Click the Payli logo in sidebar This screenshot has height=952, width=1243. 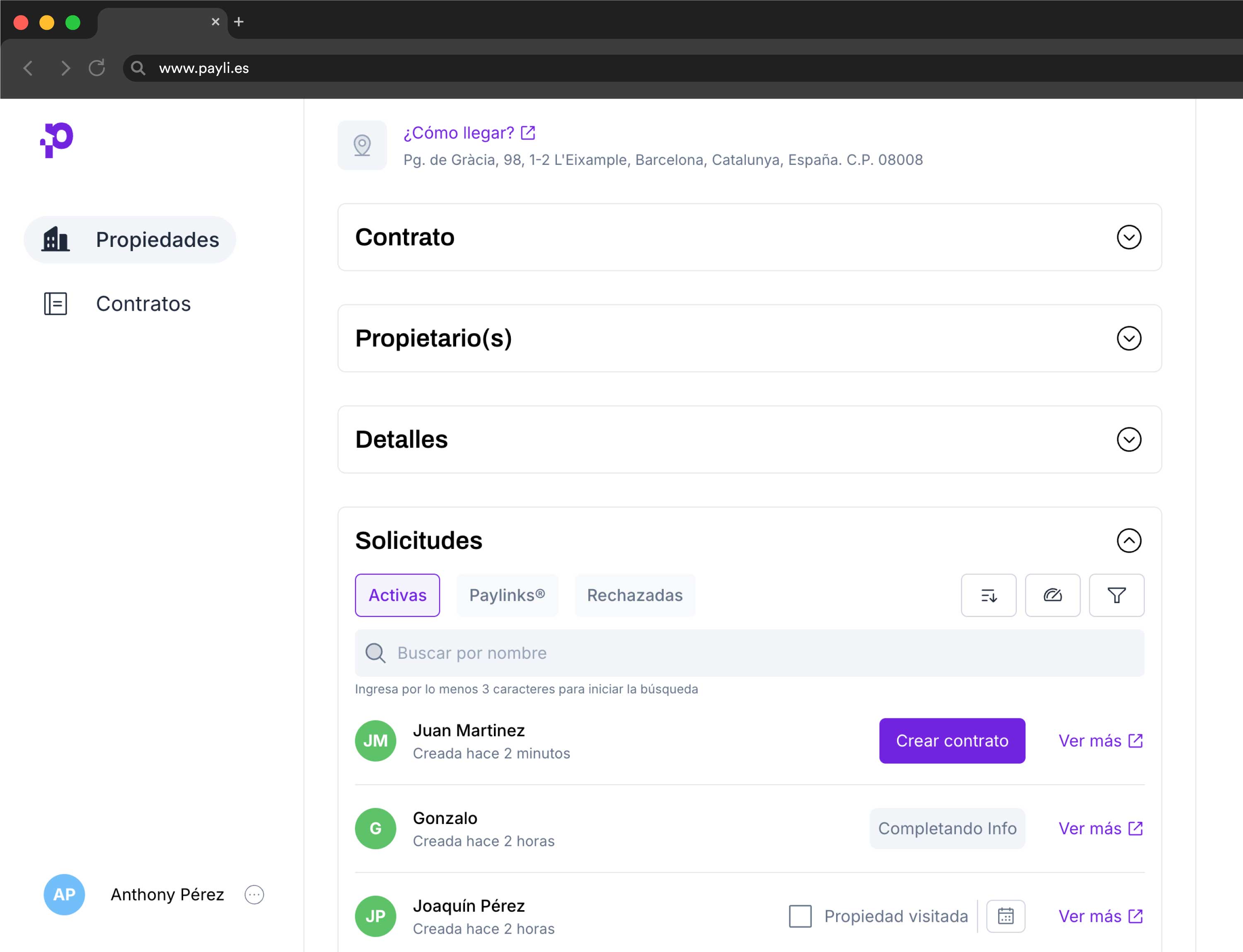point(57,139)
